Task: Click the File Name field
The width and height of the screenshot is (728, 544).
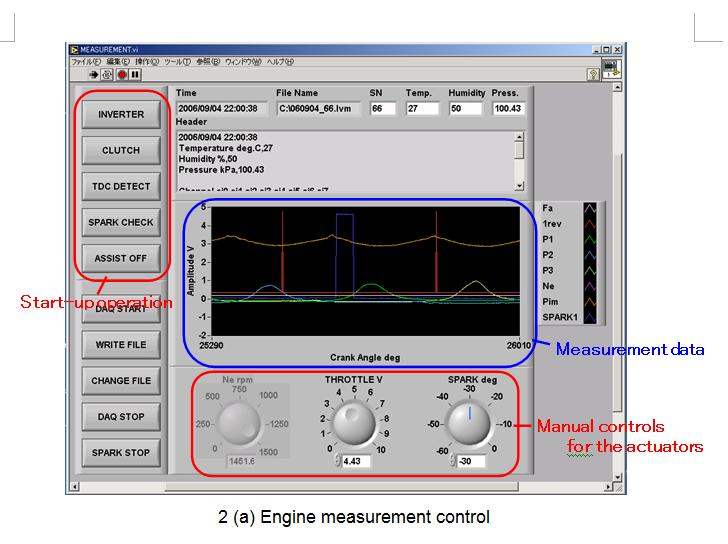Action: pyautogui.click(x=318, y=109)
